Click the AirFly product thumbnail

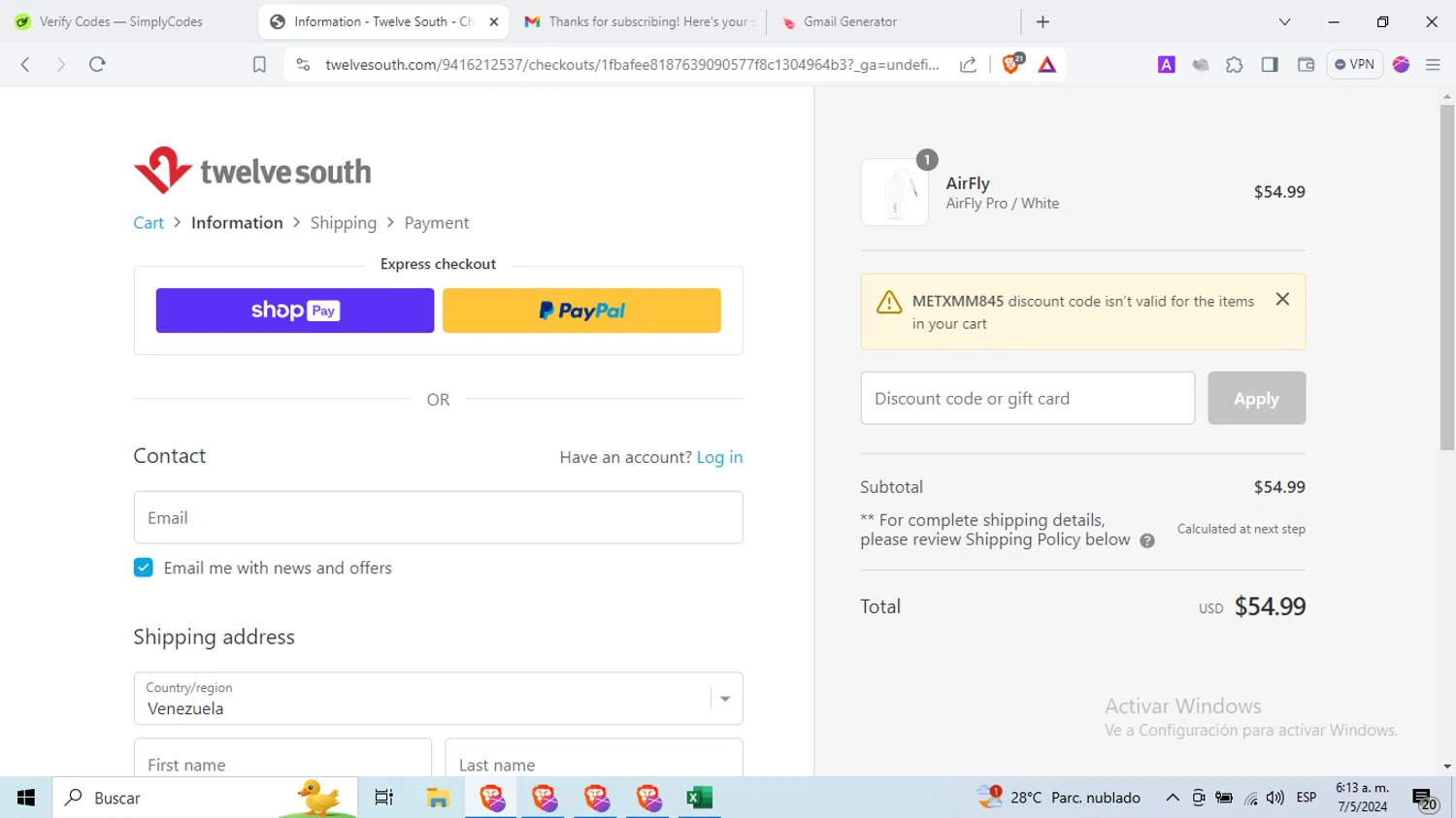pos(895,192)
